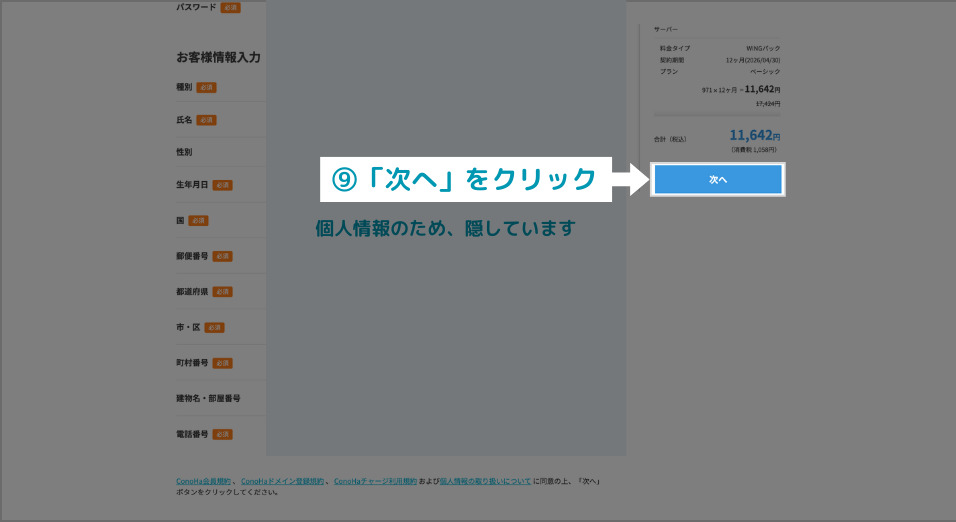Image resolution: width=956 pixels, height=522 pixels.
Task: Click the 町村番号 field label
Action: 192,363
